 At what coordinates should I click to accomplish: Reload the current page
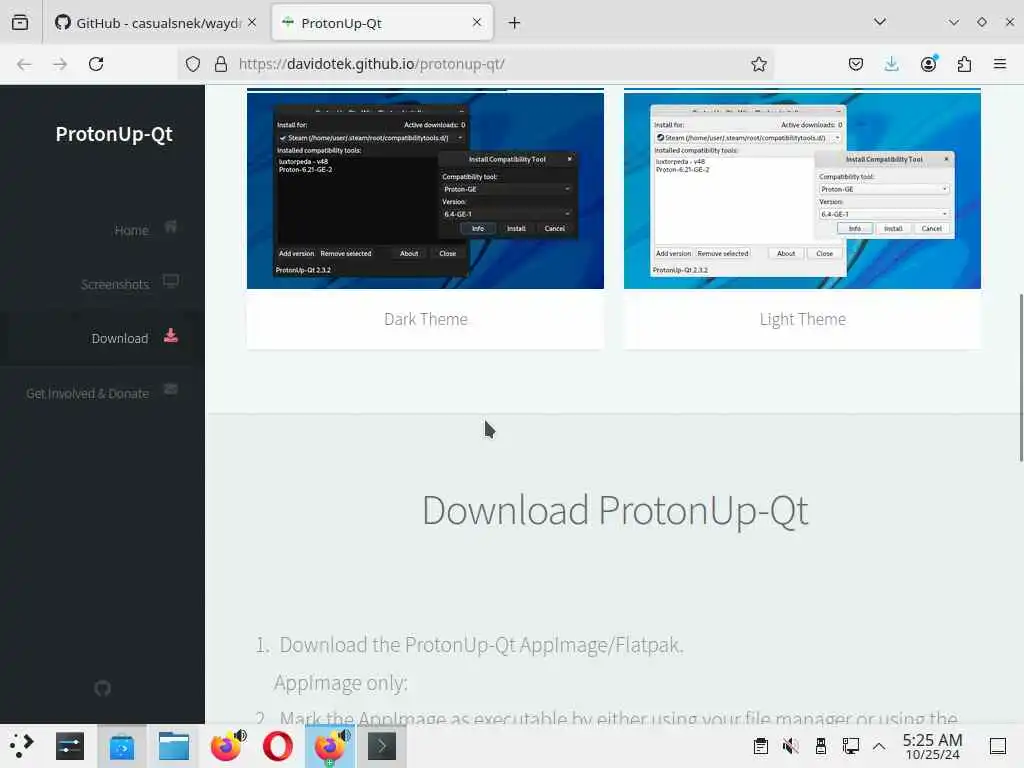coord(96,64)
